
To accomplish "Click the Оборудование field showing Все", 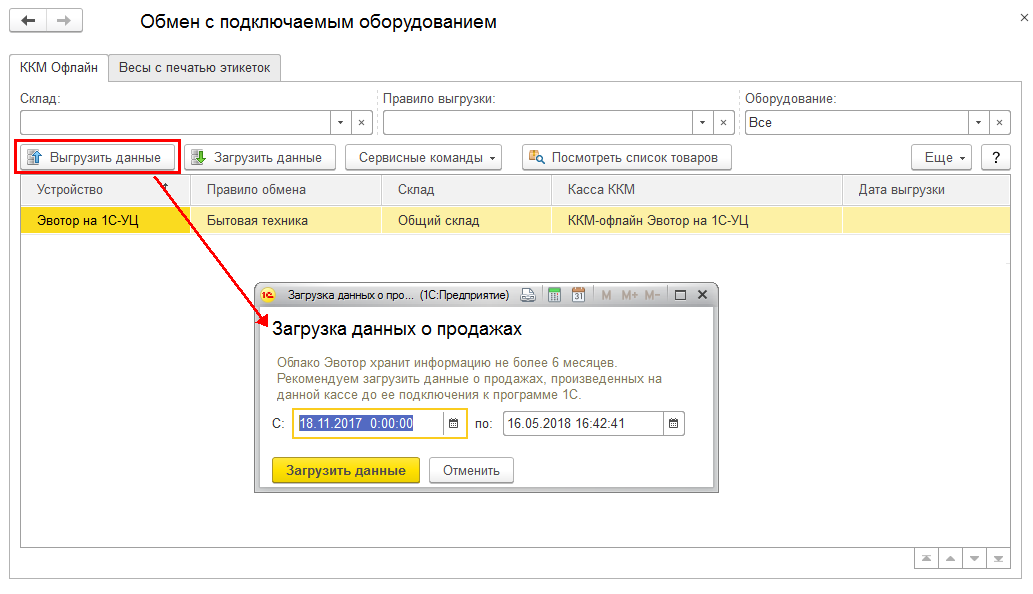I will click(x=856, y=122).
